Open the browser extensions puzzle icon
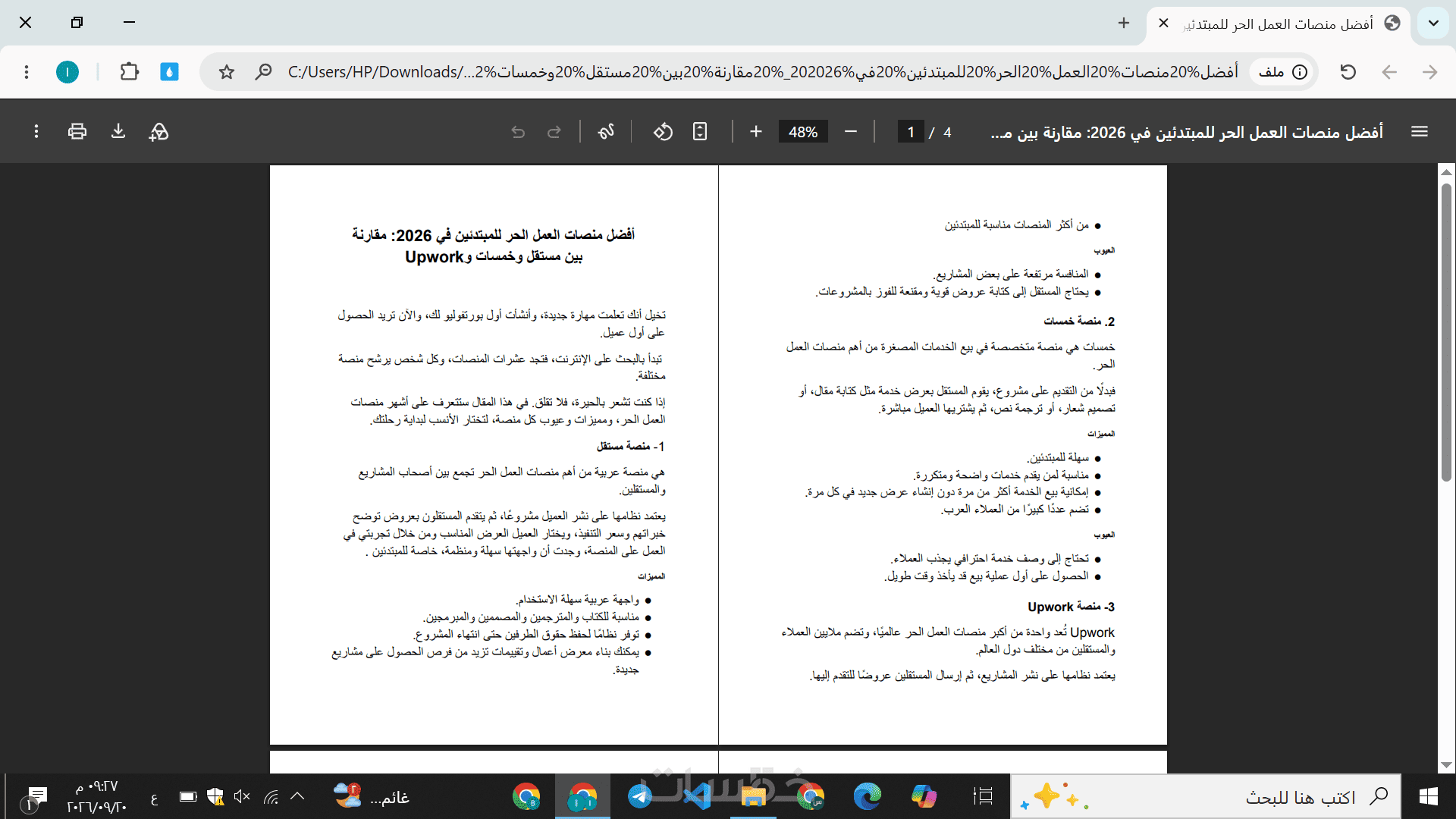Viewport: 1456px width, 819px height. coord(130,72)
